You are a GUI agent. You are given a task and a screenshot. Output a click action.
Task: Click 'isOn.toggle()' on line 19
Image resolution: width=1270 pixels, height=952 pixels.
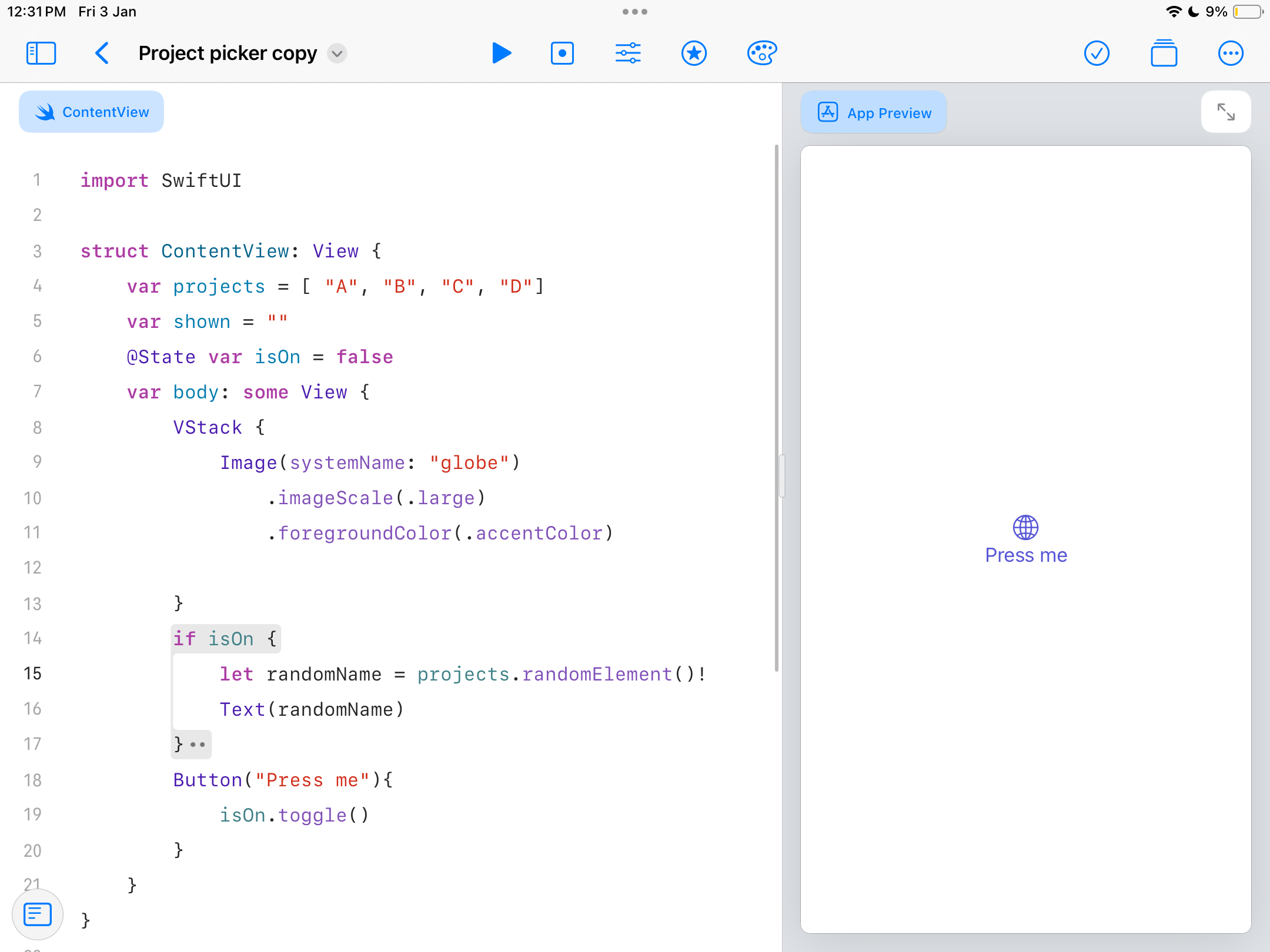(x=295, y=815)
